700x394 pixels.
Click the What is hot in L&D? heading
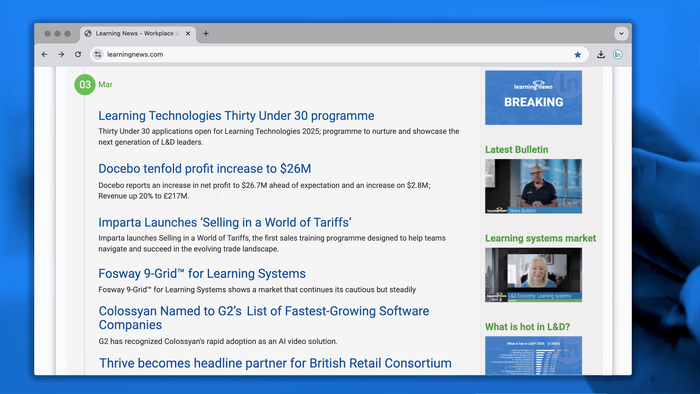(528, 327)
